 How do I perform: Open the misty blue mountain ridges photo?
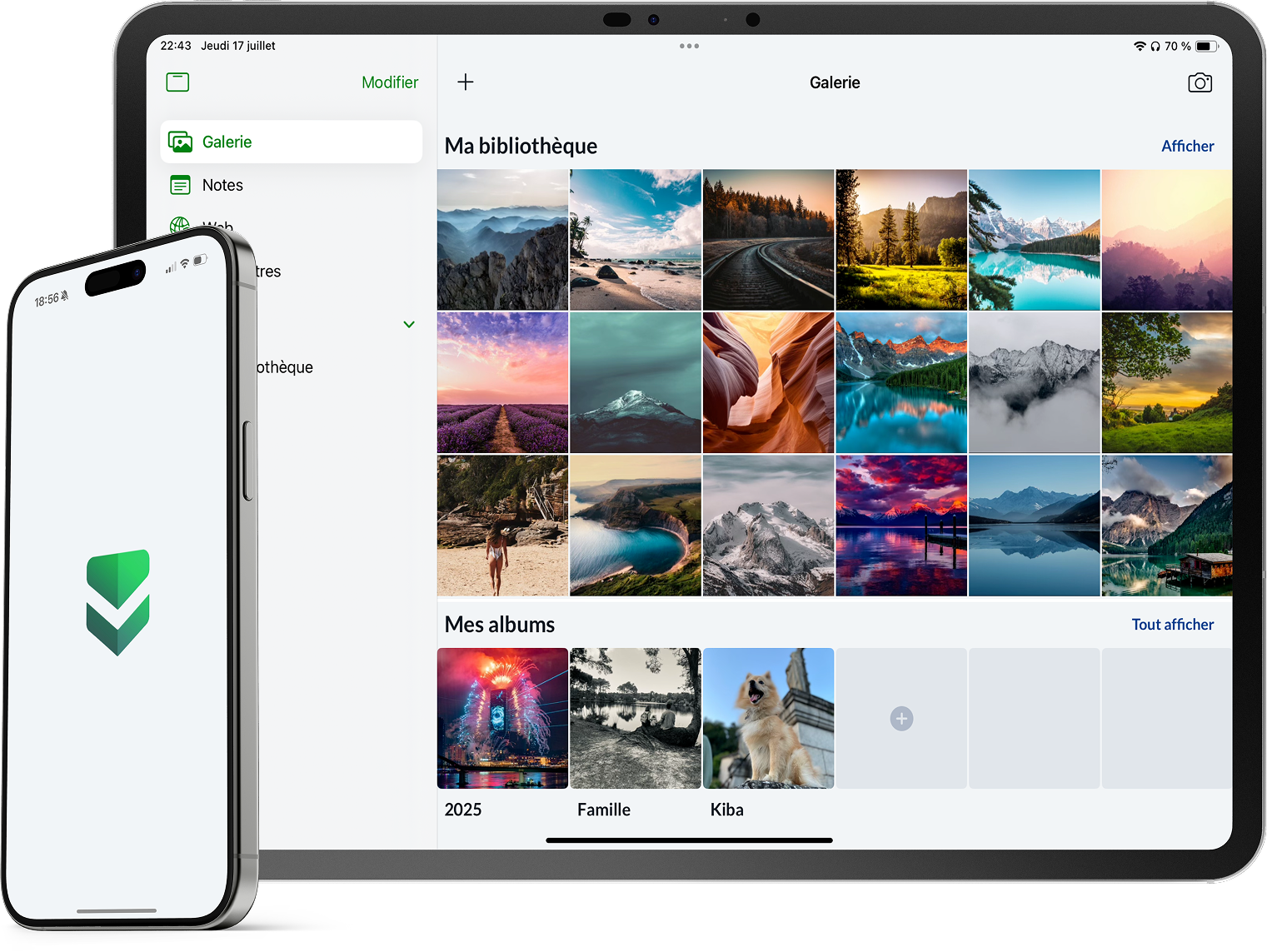click(x=503, y=240)
